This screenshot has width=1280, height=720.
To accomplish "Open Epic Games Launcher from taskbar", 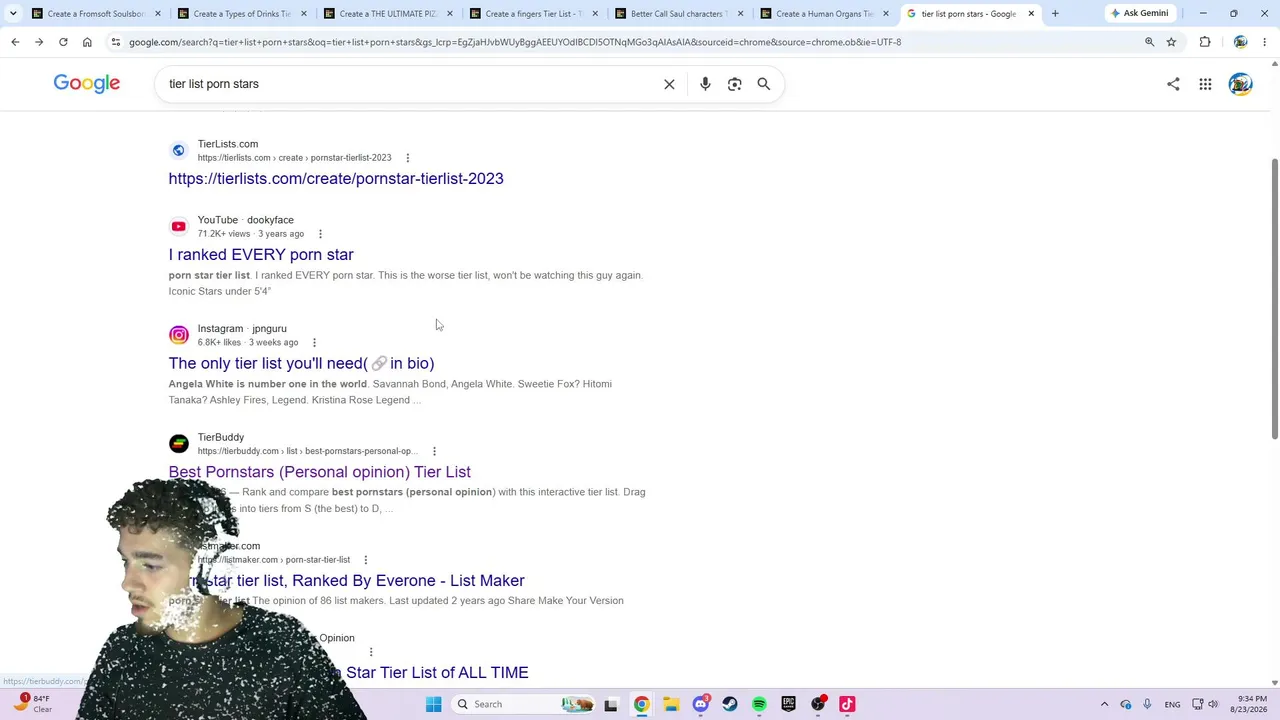I will [x=788, y=704].
